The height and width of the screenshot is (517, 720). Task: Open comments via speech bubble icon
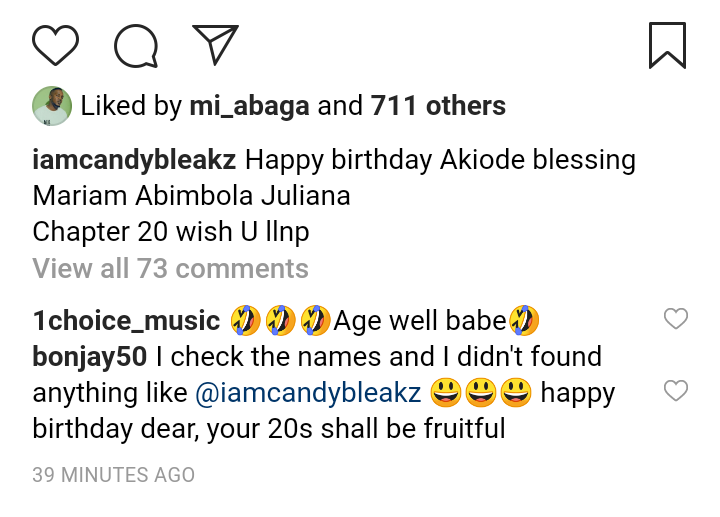pyautogui.click(x=136, y=45)
